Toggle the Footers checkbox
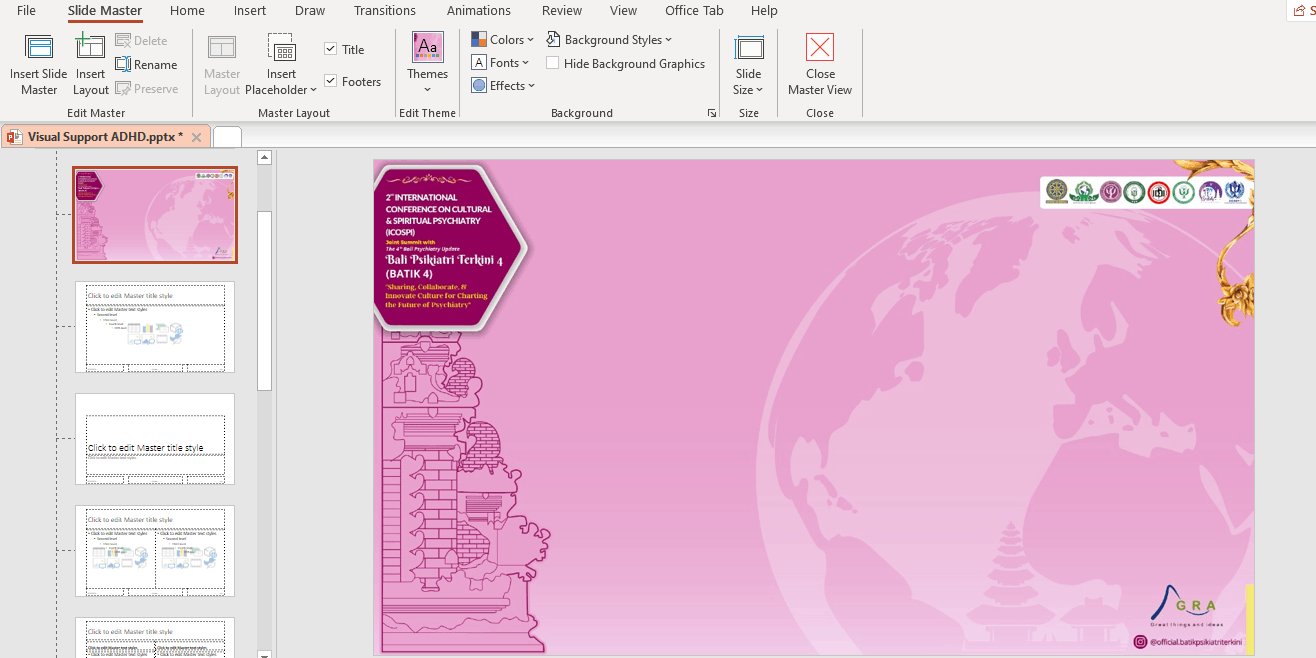Screen dimensions: 1316x658 pos(331,81)
